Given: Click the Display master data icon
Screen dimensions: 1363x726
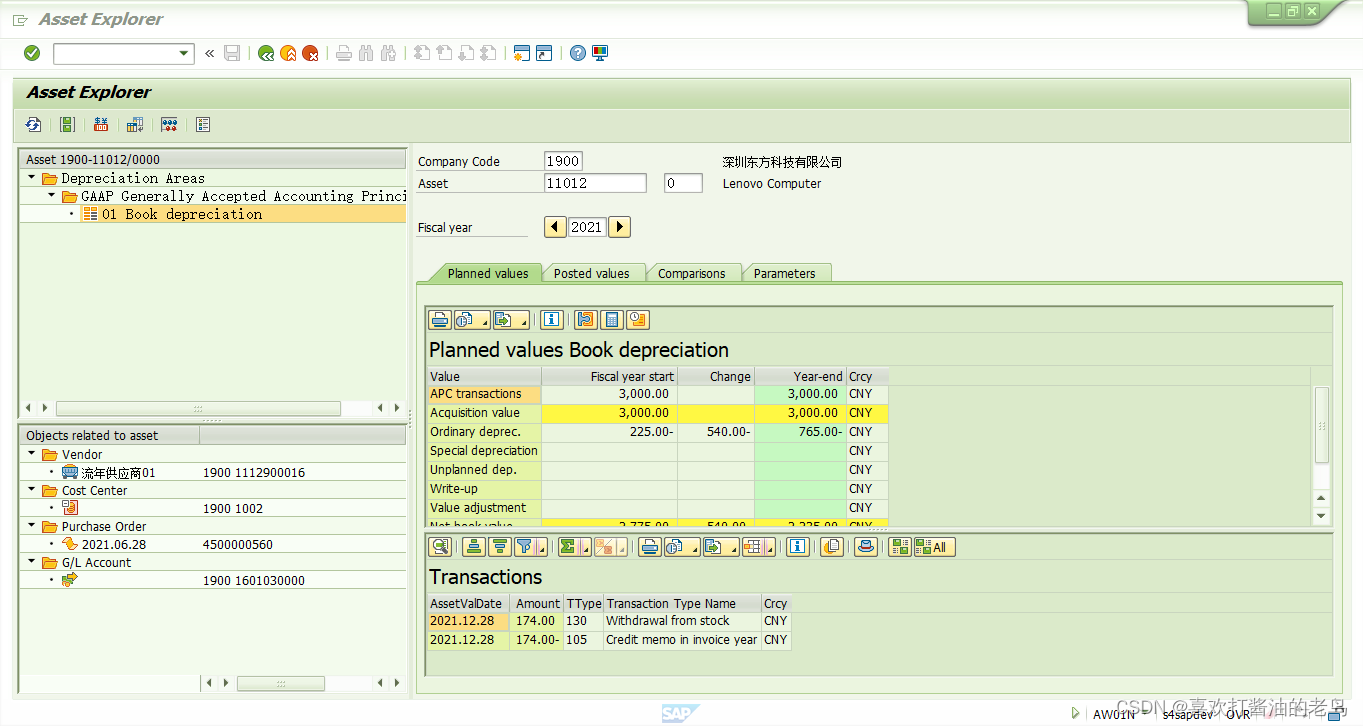Looking at the screenshot, I should (x=67, y=125).
